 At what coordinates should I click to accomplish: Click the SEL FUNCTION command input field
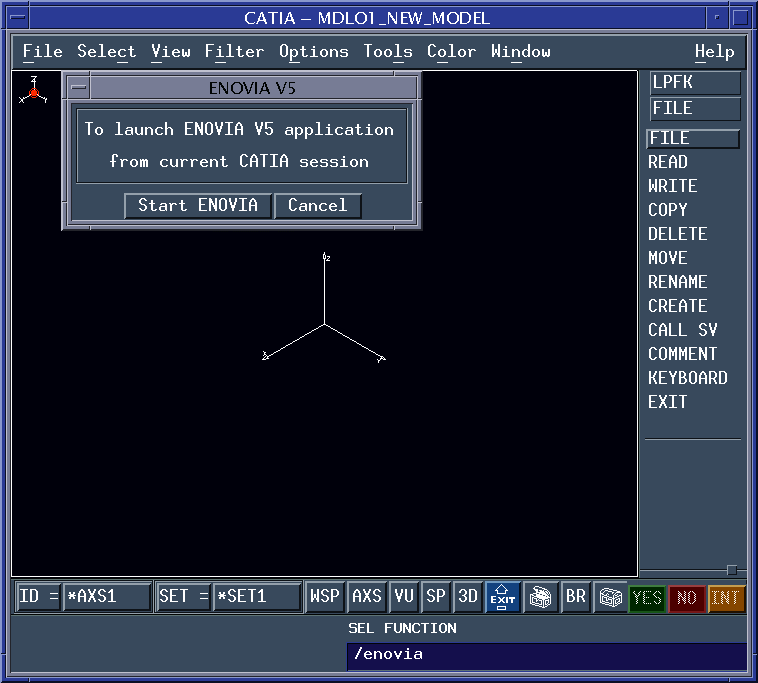(x=546, y=655)
